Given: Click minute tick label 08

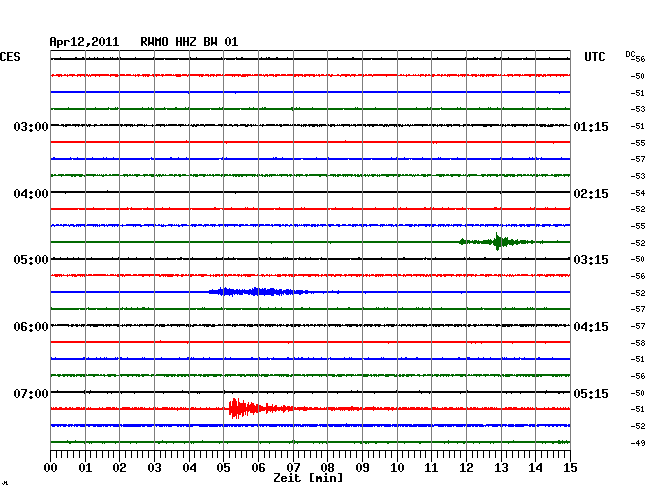Looking at the screenshot, I should click(327, 468).
